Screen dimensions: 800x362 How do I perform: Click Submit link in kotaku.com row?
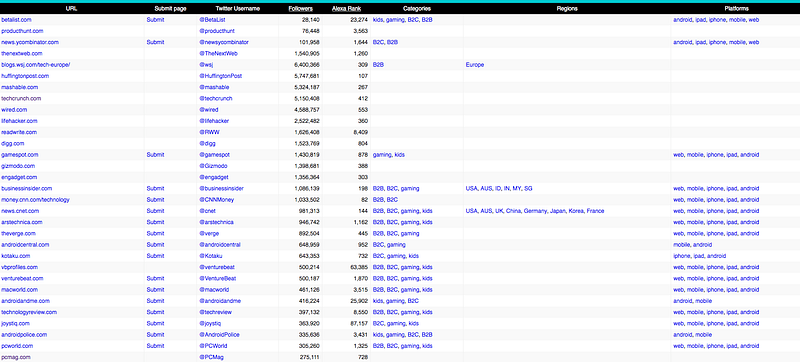tap(155, 255)
